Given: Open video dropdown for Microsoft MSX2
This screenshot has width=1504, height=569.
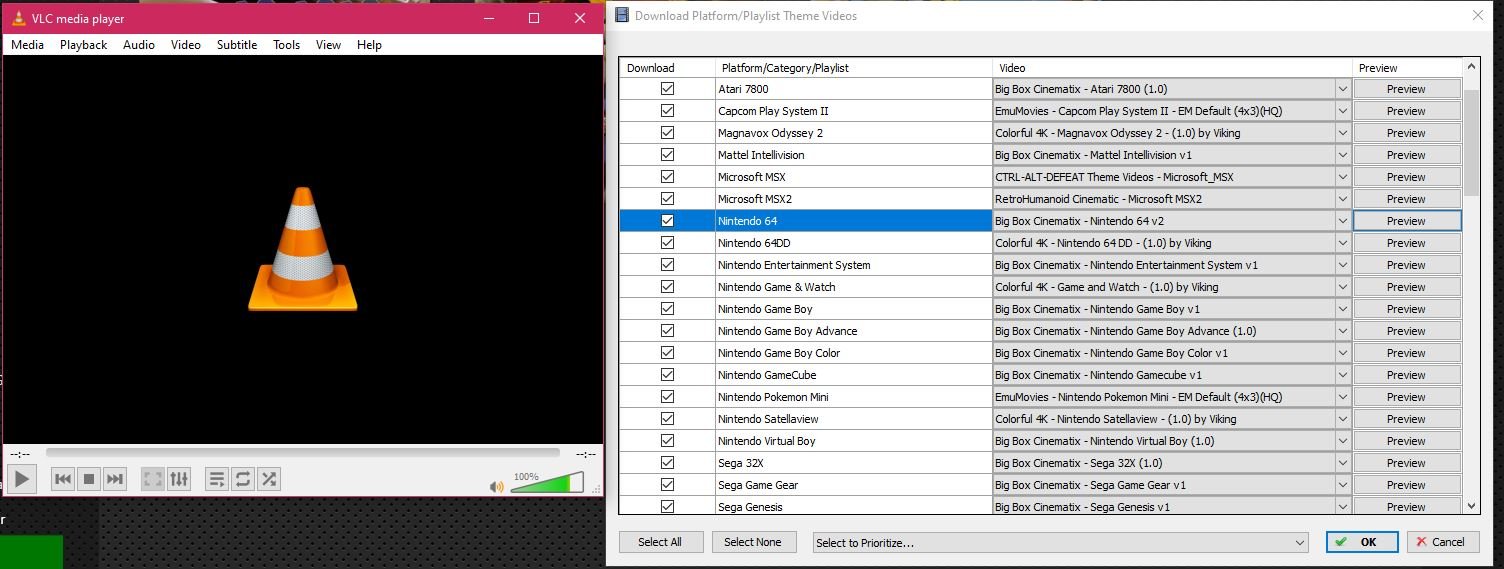Looking at the screenshot, I should [1343, 199].
